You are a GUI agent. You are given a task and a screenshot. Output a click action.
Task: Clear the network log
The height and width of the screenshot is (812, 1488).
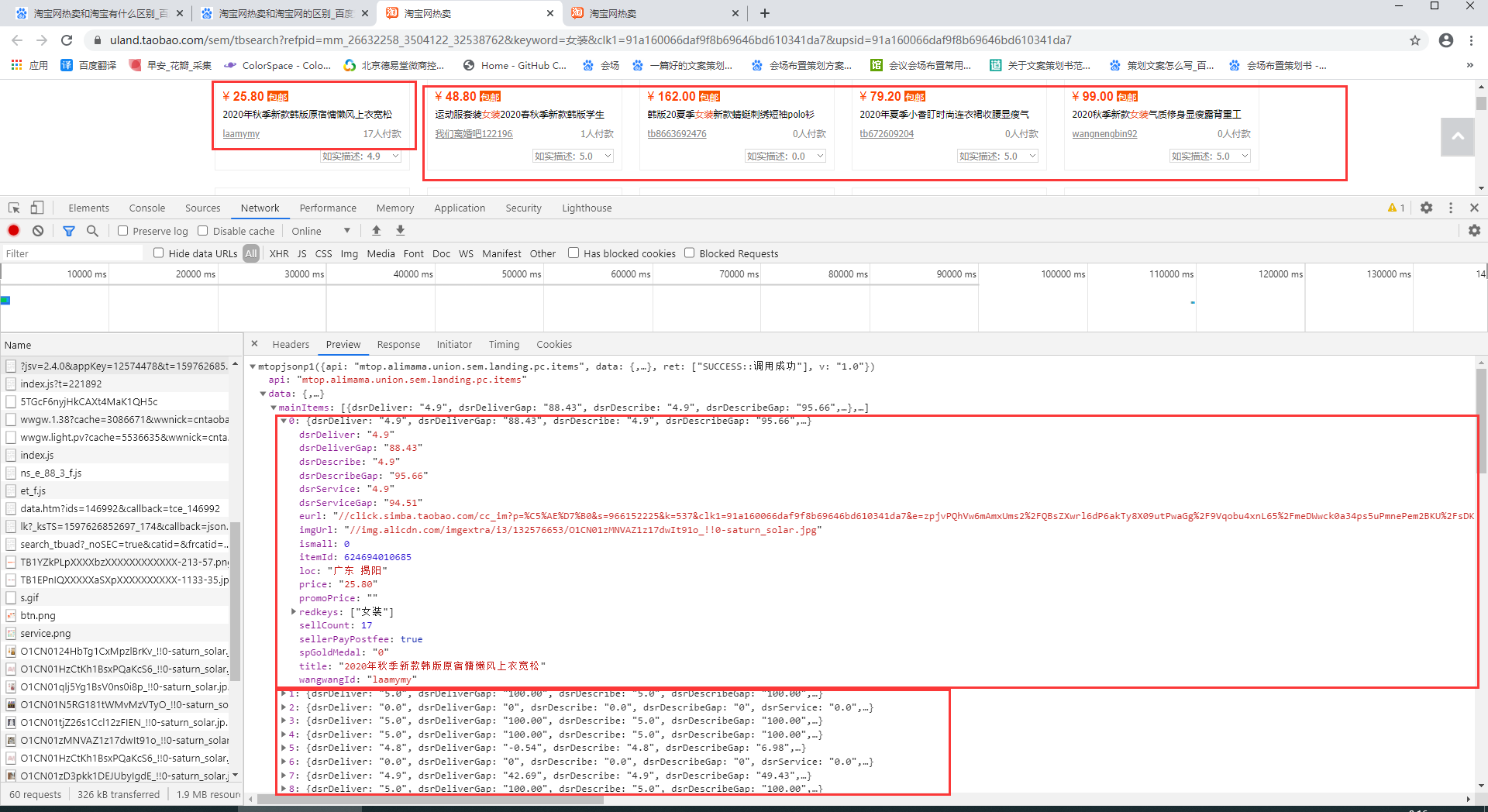click(x=38, y=231)
